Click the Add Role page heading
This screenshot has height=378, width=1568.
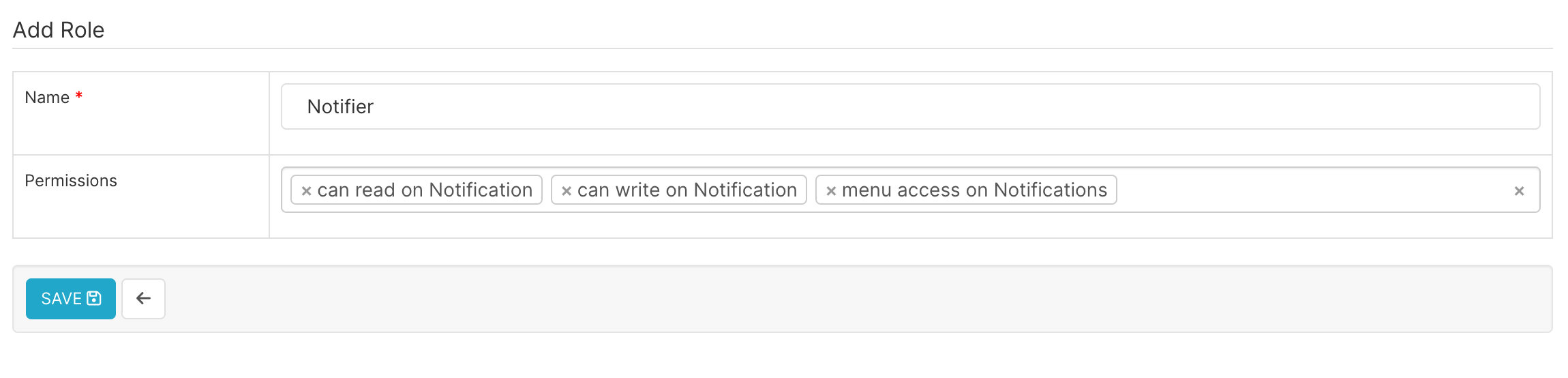59,30
